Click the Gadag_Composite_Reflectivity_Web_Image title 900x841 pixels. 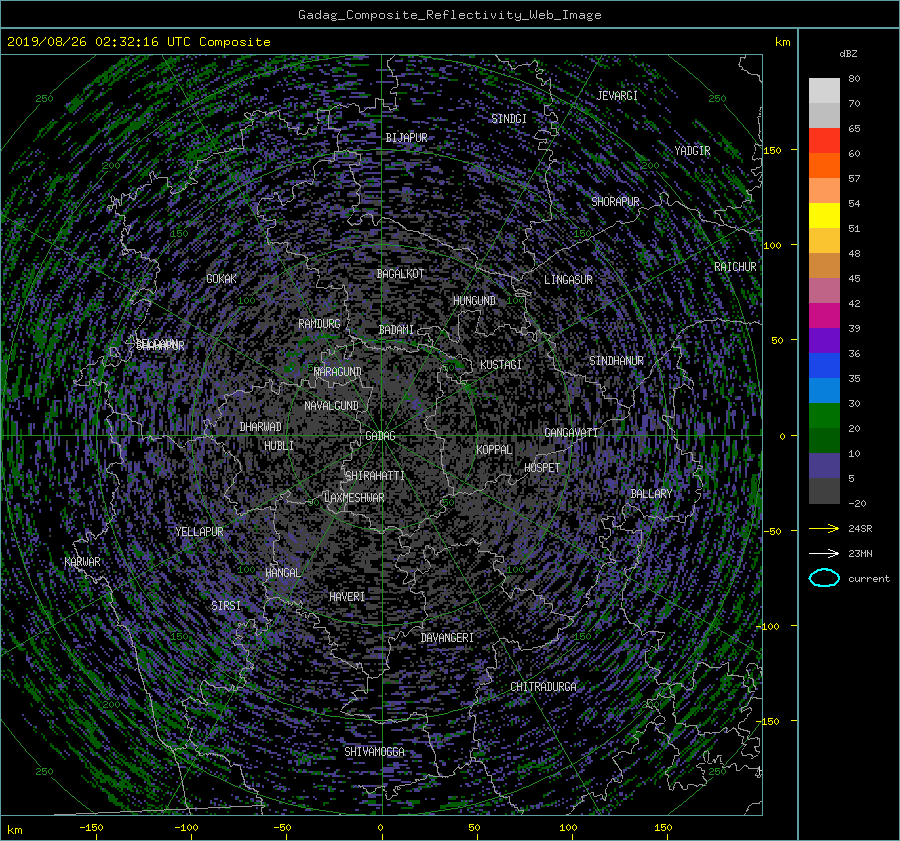(x=449, y=15)
